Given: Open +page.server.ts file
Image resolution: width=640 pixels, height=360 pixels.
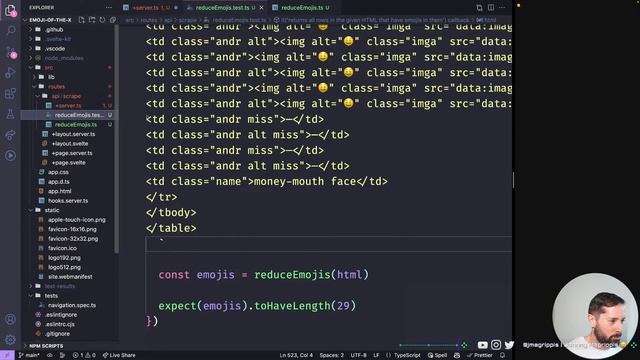Looking at the screenshot, I should pos(72,153).
